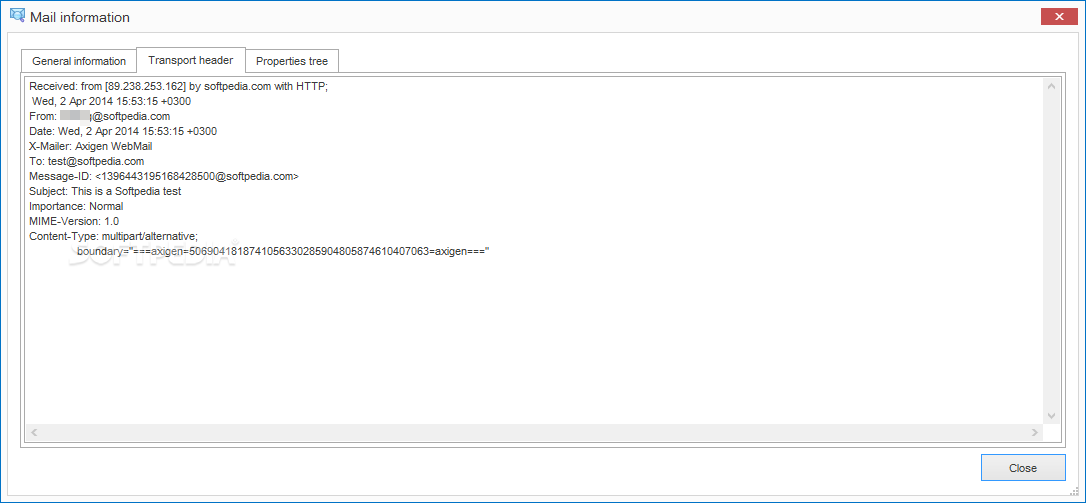Viewport: 1086px width, 503px height.
Task: Click the Message-ID header line
Action: click(164, 177)
